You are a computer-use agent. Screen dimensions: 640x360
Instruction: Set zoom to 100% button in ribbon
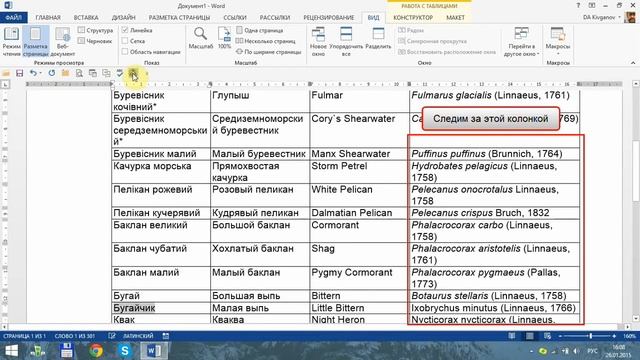[224, 38]
